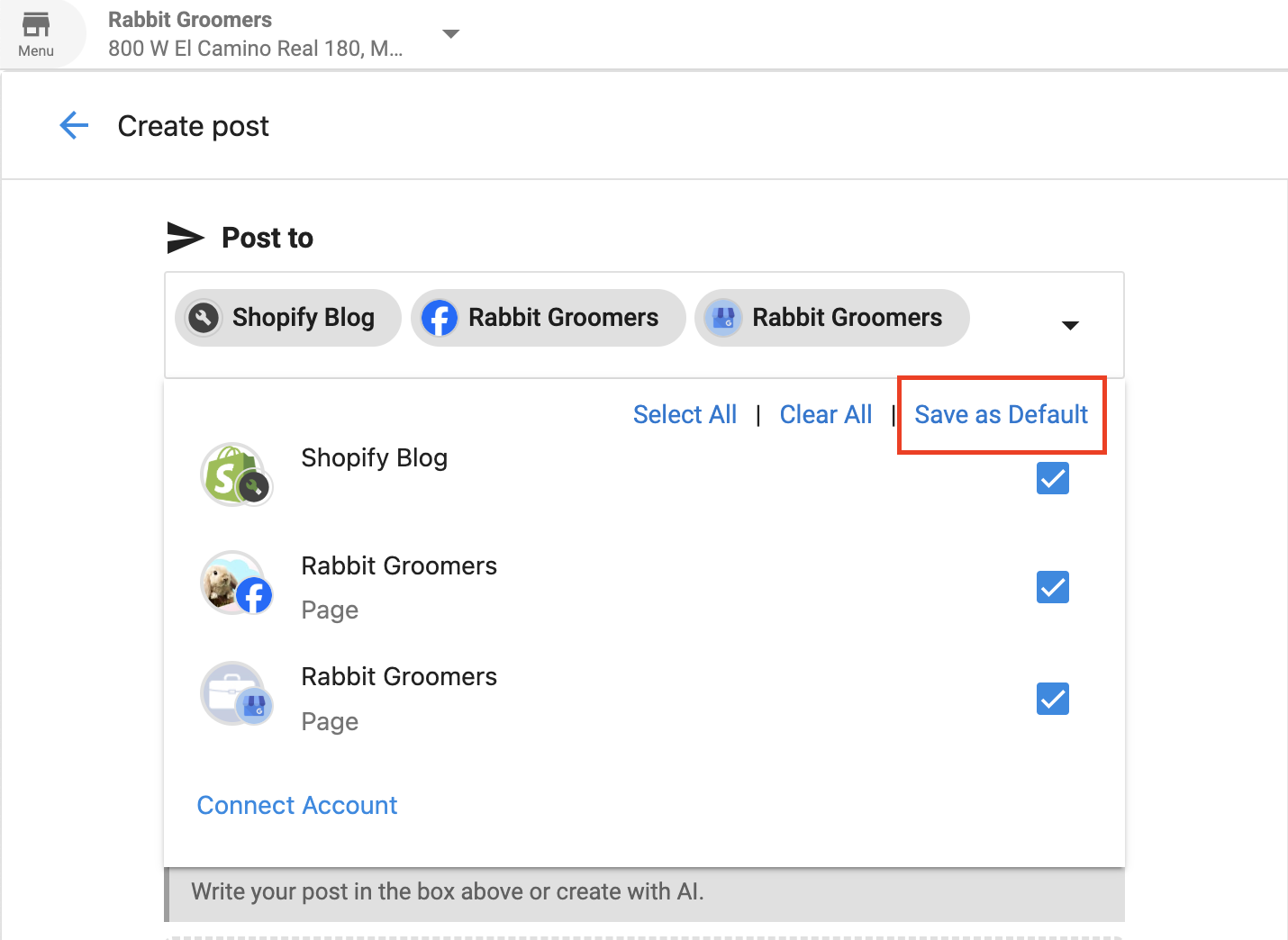Click the Facebook page avatar with rabbit photo

[236, 583]
